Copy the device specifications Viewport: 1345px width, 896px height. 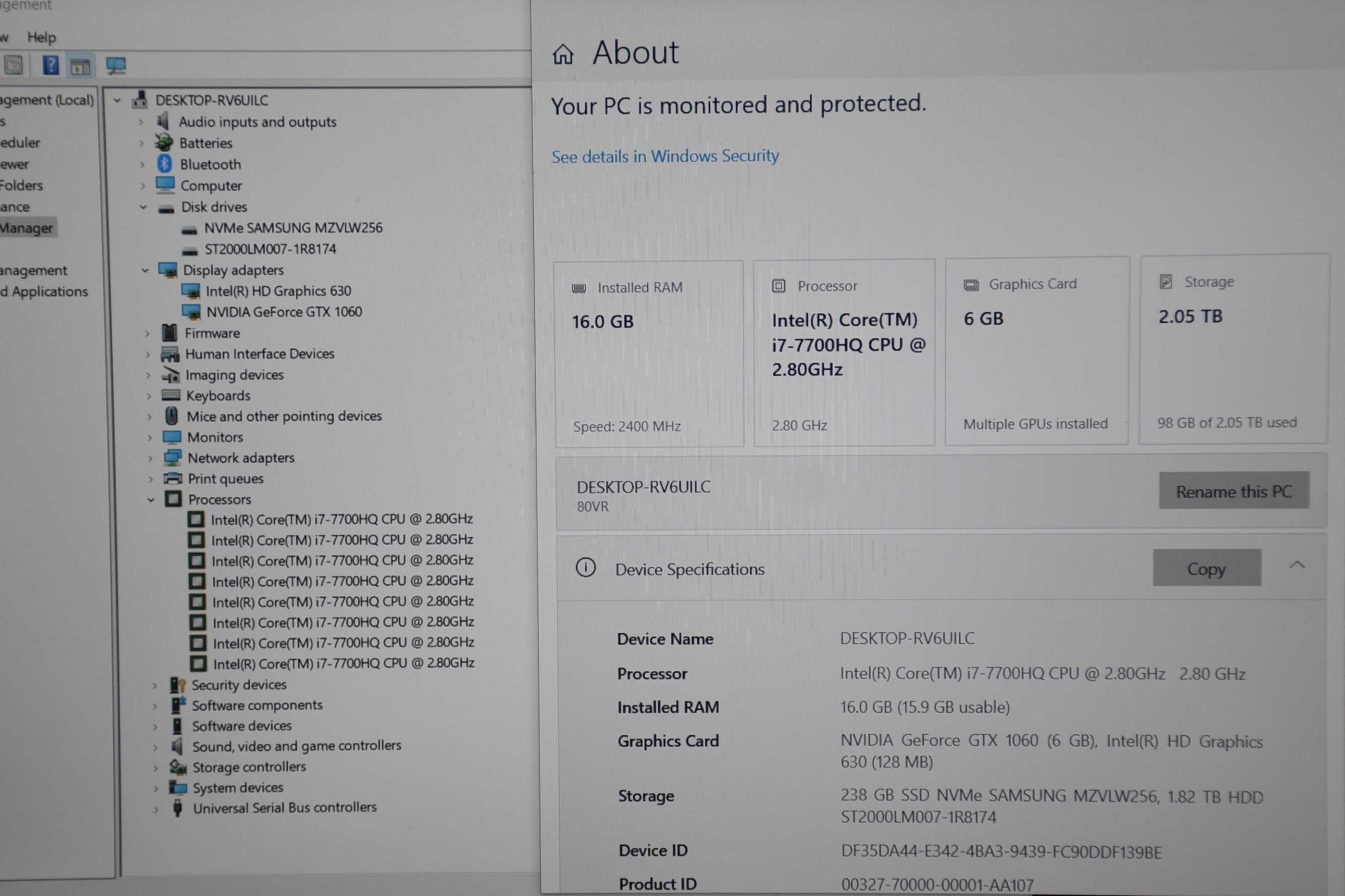click(1207, 568)
